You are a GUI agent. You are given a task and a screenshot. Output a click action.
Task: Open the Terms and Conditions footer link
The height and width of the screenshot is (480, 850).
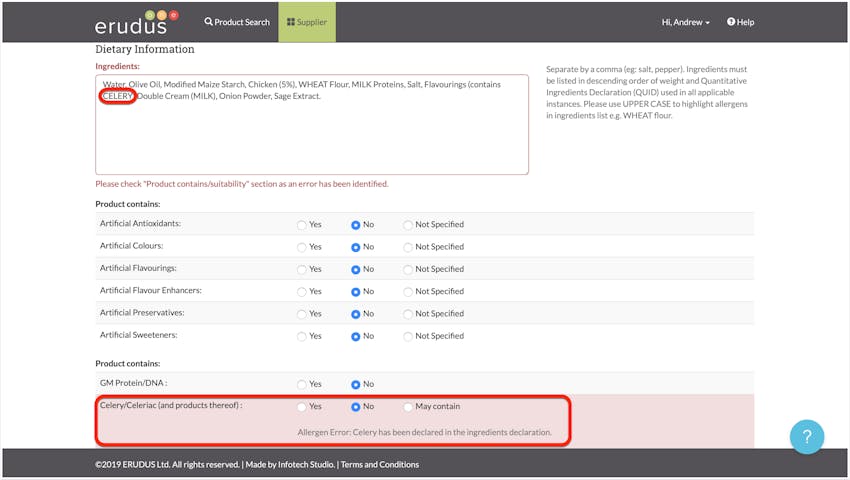pos(380,465)
